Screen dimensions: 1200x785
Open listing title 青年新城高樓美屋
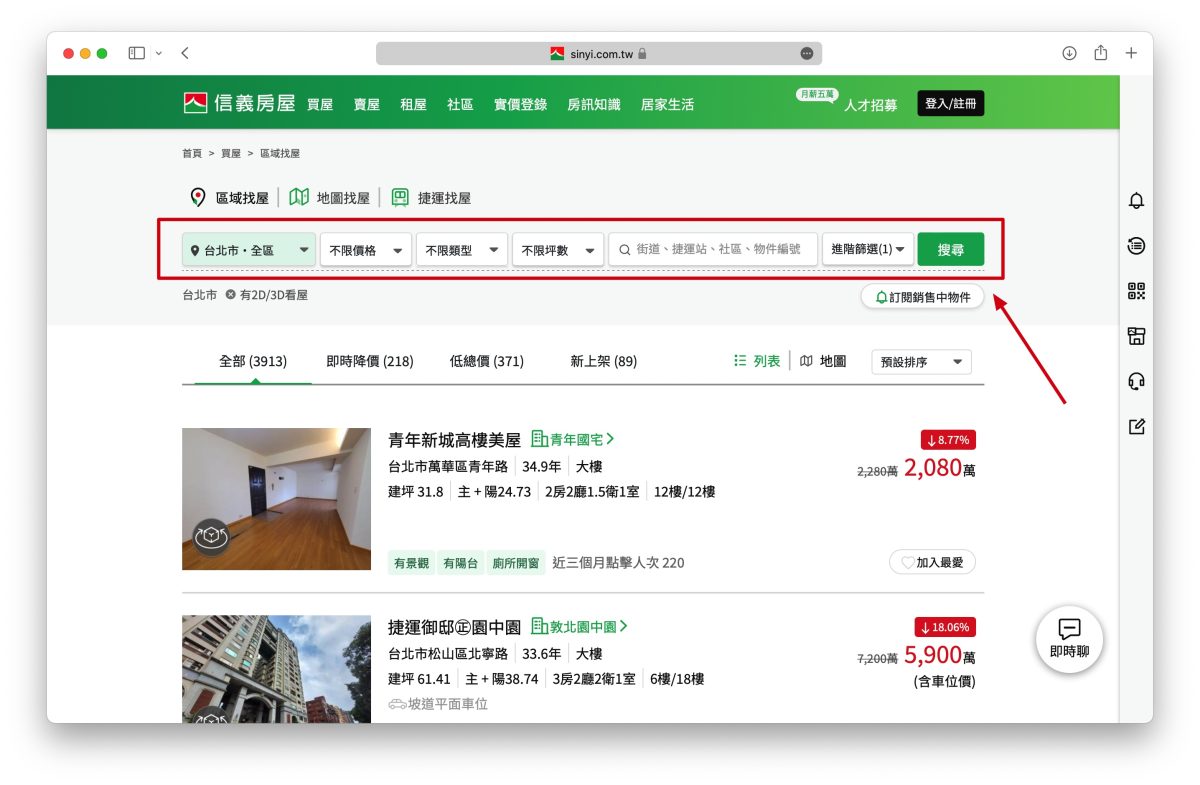coord(455,440)
